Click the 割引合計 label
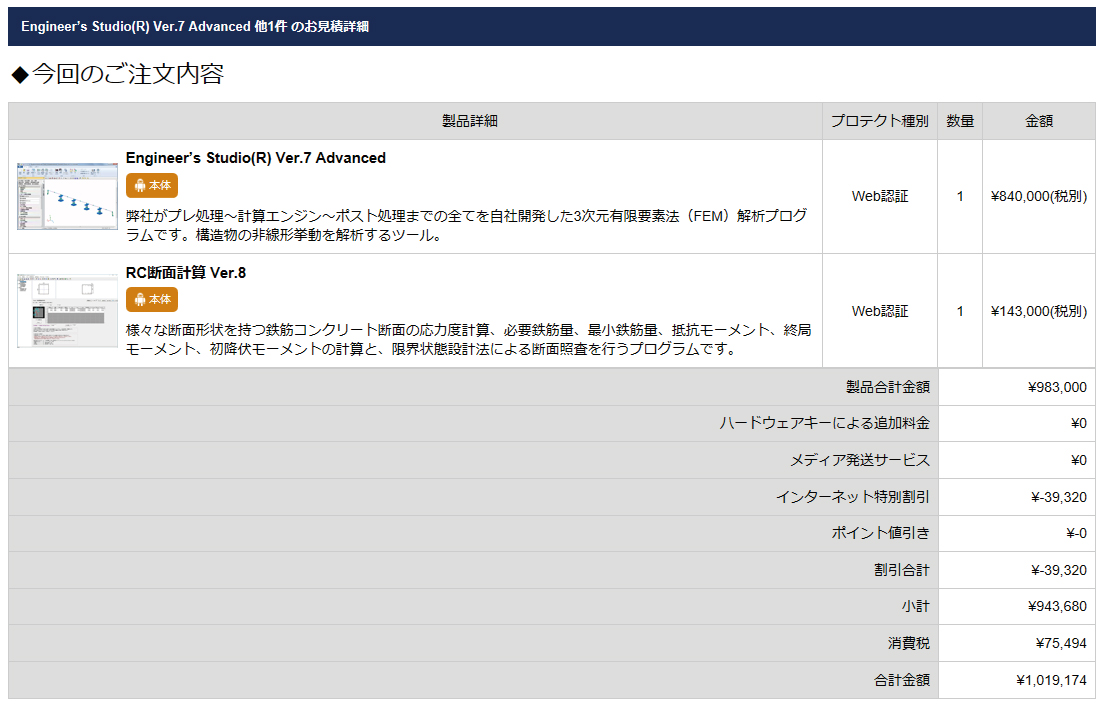The height and width of the screenshot is (705, 1108). (902, 570)
